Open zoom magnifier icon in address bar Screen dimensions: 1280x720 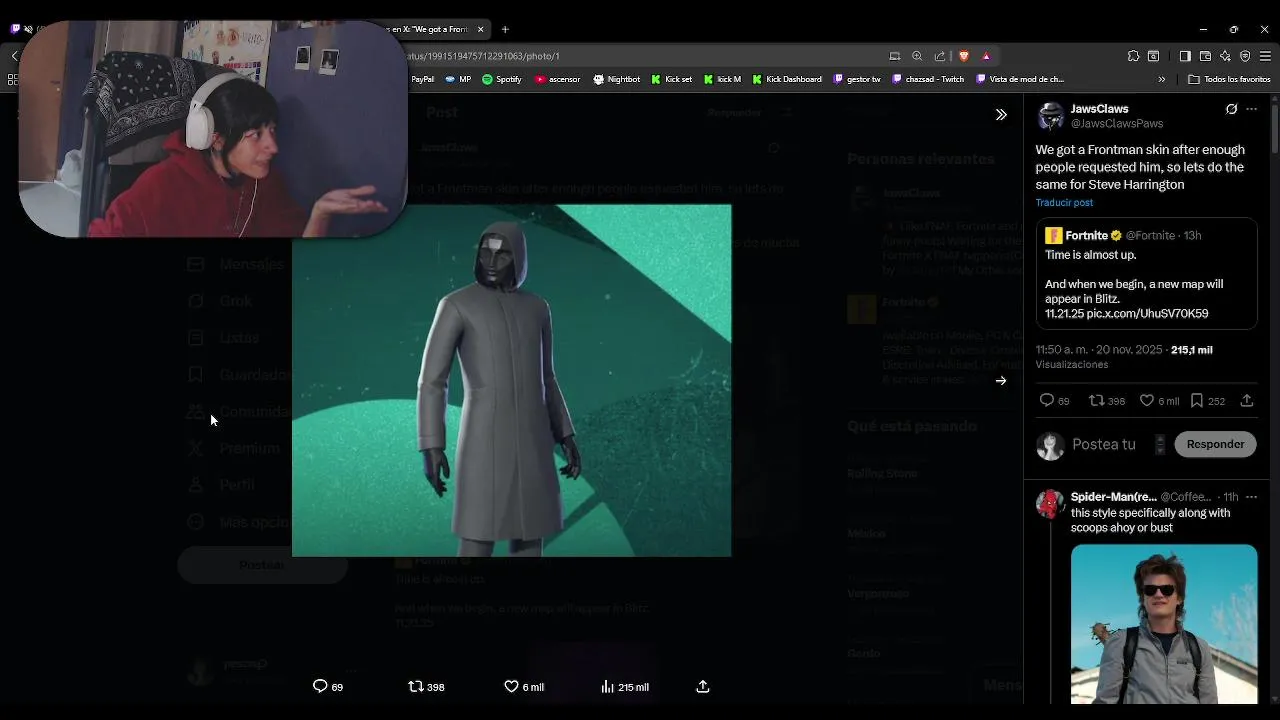917,56
